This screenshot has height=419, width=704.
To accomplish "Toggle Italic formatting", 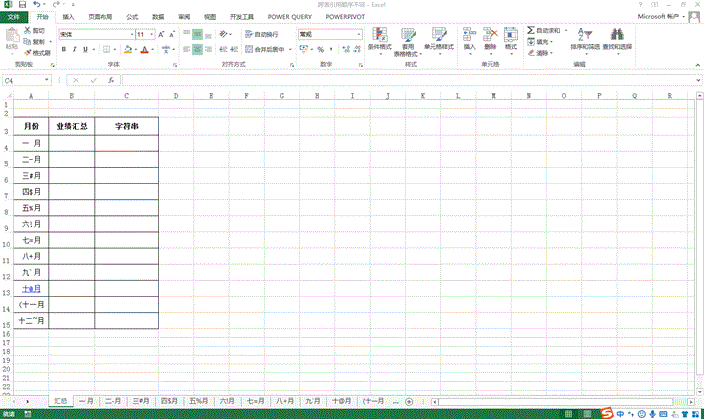I will 76,49.
